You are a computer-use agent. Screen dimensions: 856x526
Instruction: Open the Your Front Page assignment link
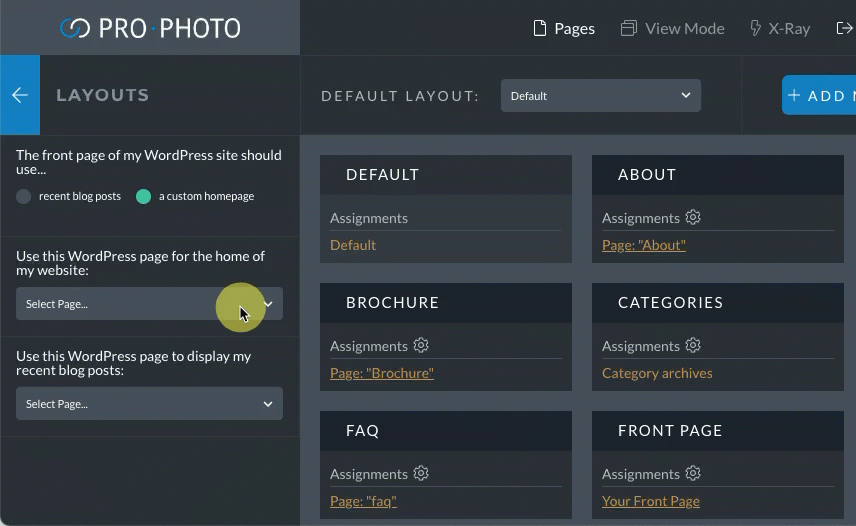[651, 501]
